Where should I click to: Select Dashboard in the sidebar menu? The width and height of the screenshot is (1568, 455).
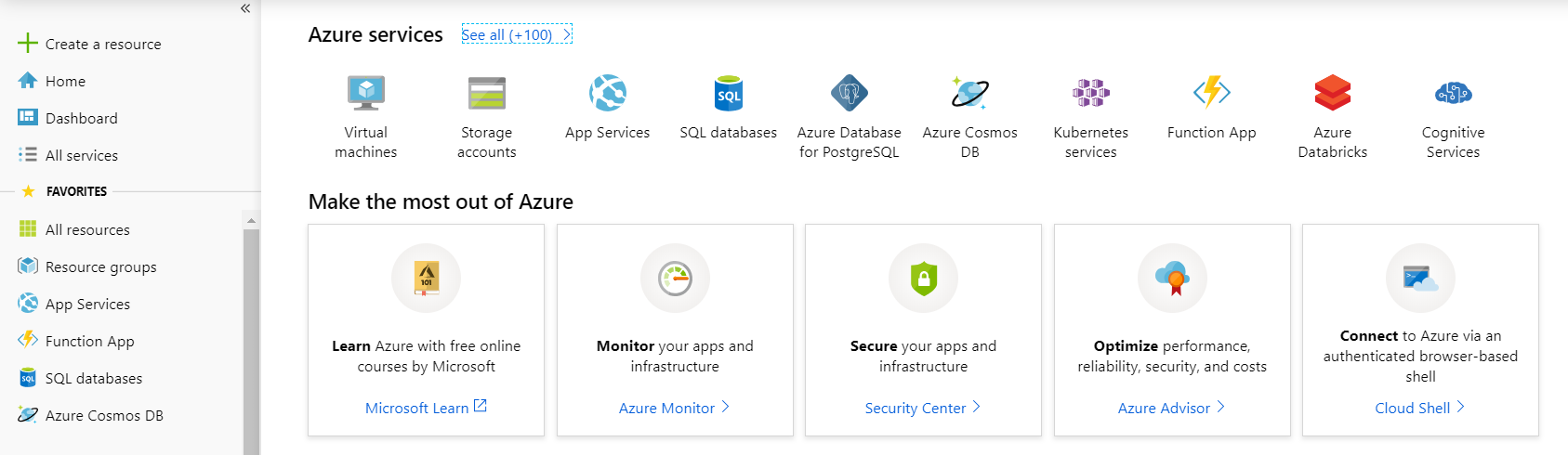(81, 118)
